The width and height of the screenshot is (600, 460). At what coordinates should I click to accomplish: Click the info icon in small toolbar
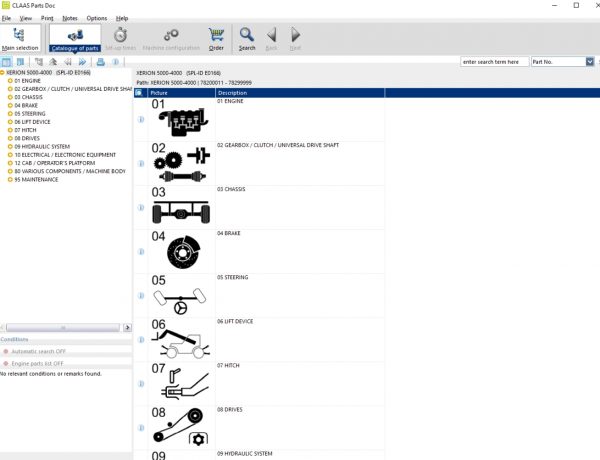116,62
